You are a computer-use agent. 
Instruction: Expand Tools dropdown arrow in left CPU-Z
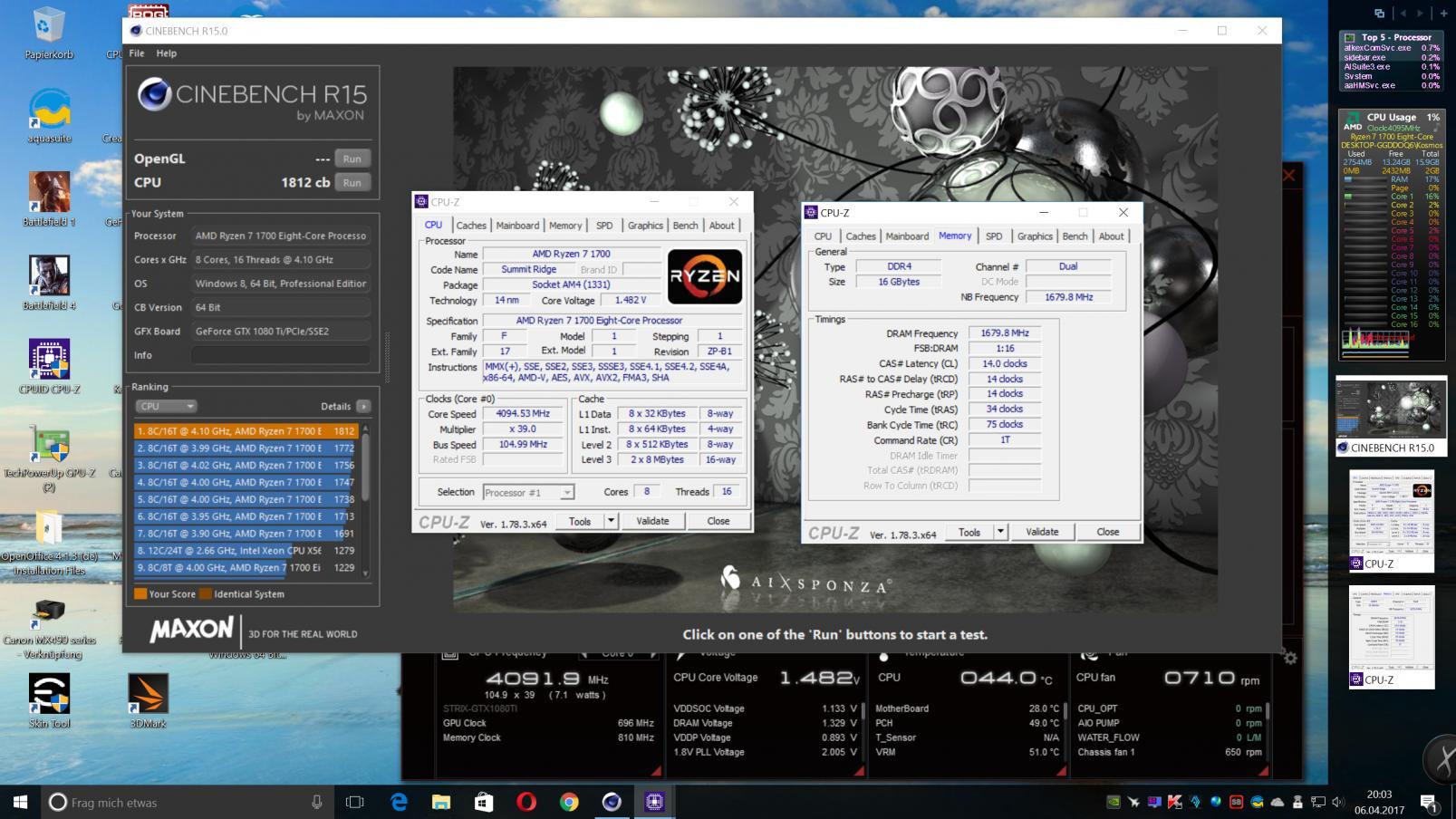612,521
